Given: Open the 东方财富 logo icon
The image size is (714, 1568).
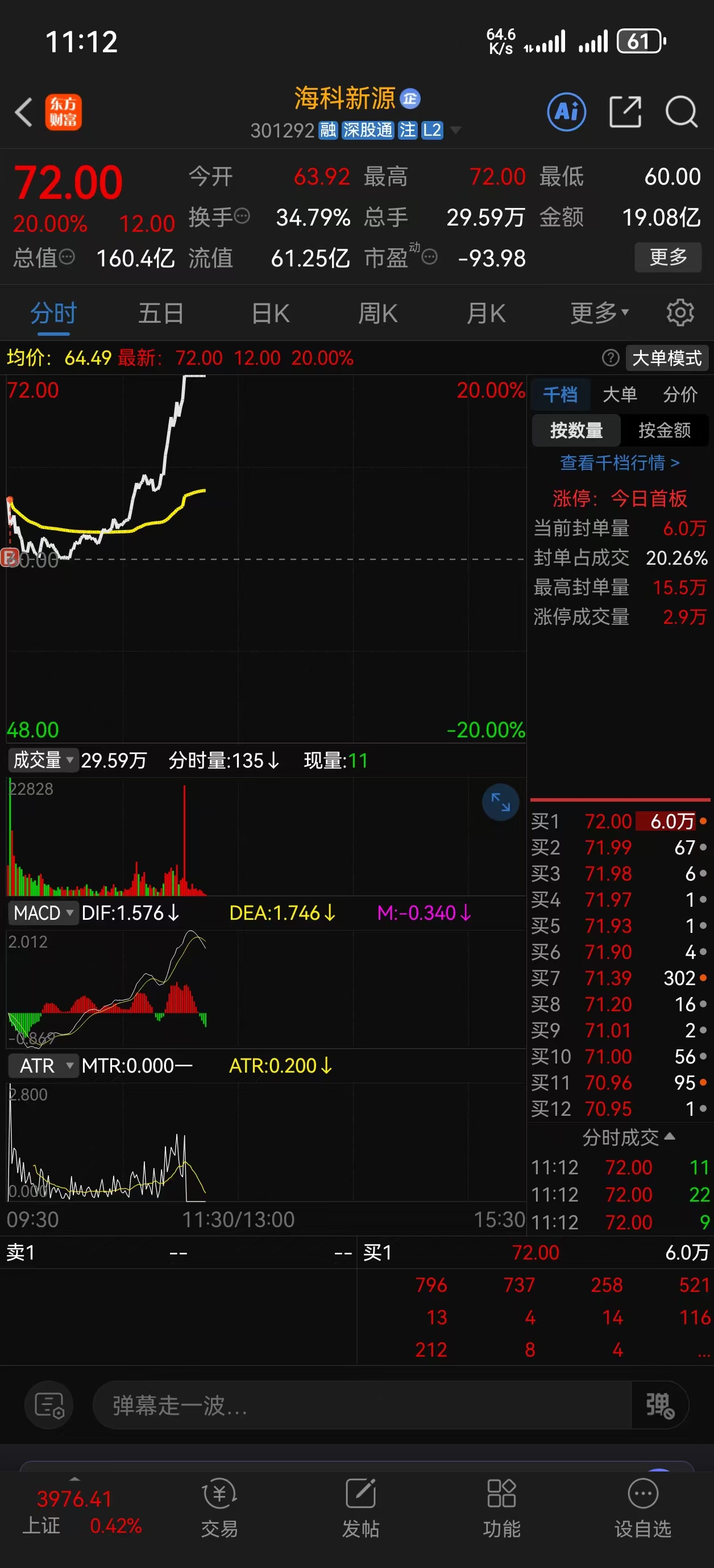Looking at the screenshot, I should tap(63, 112).
